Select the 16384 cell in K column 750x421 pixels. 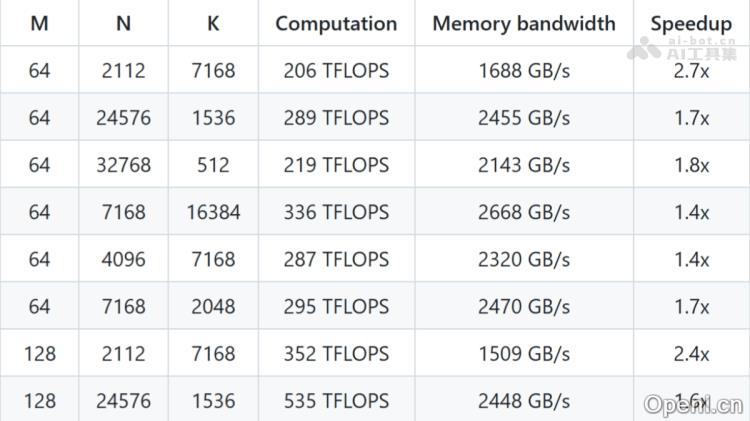click(213, 212)
